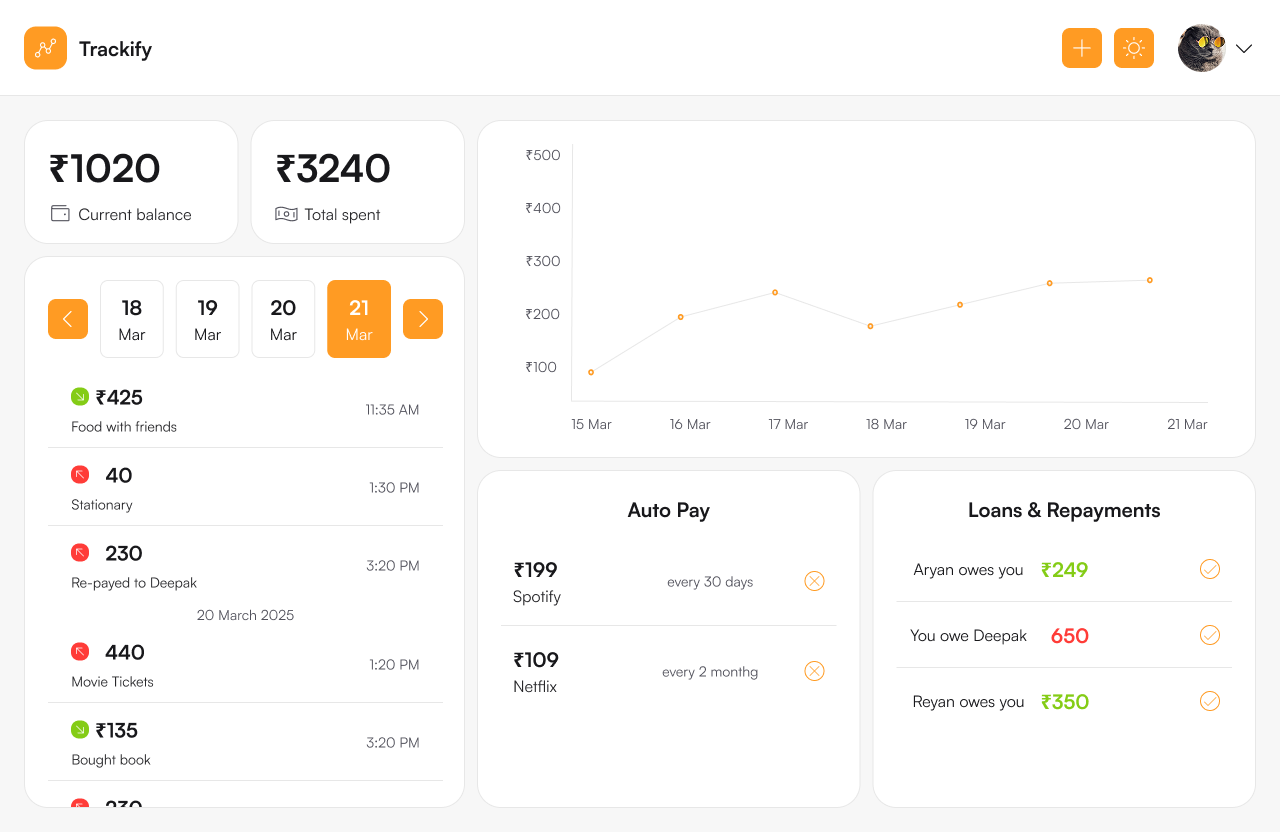The image size is (1280, 832).
Task: Select the 21 Mar date tab
Action: point(359,319)
